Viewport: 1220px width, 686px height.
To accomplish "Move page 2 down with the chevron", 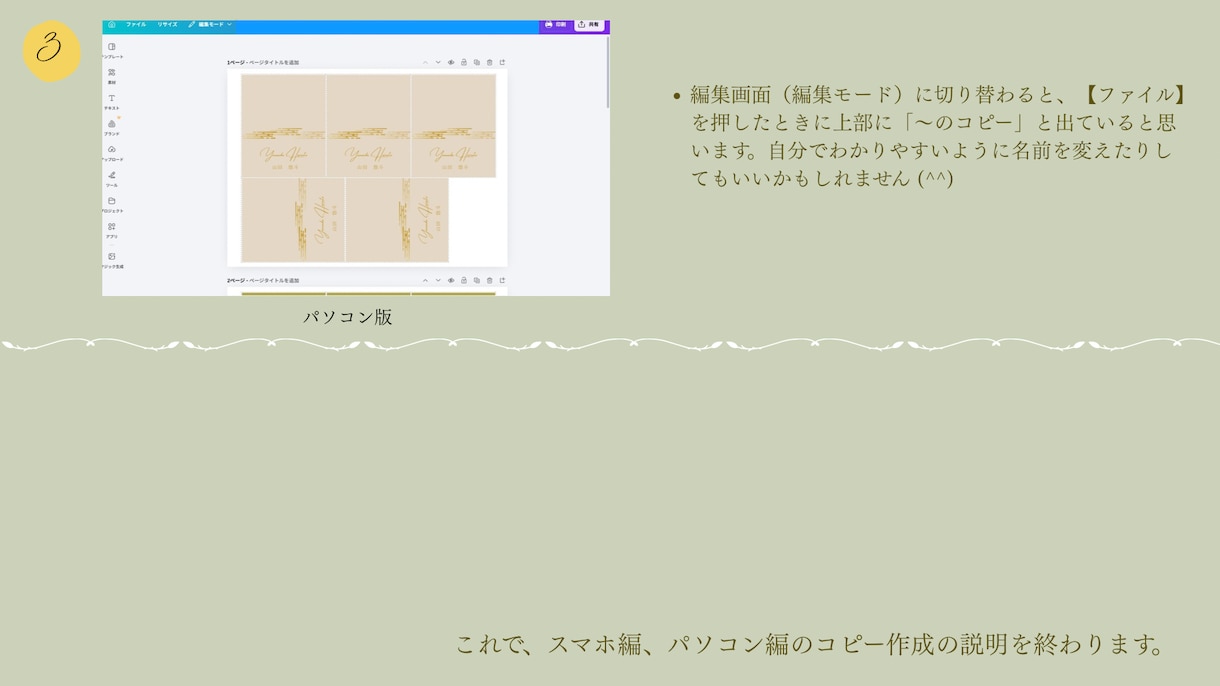I will (x=438, y=280).
